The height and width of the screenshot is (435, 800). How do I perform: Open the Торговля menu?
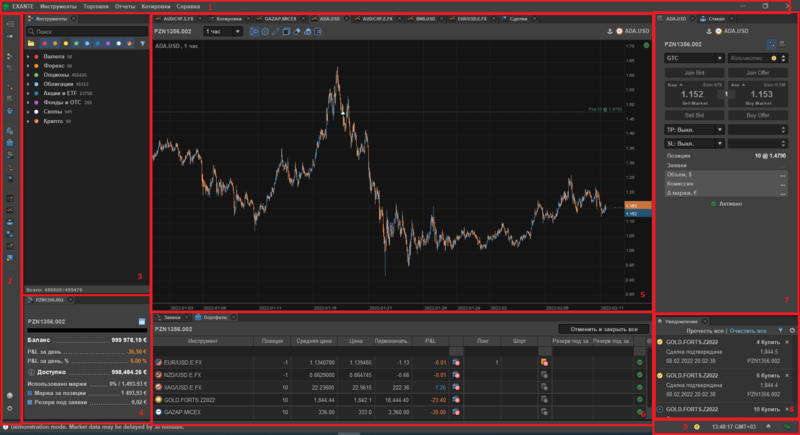(97, 6)
